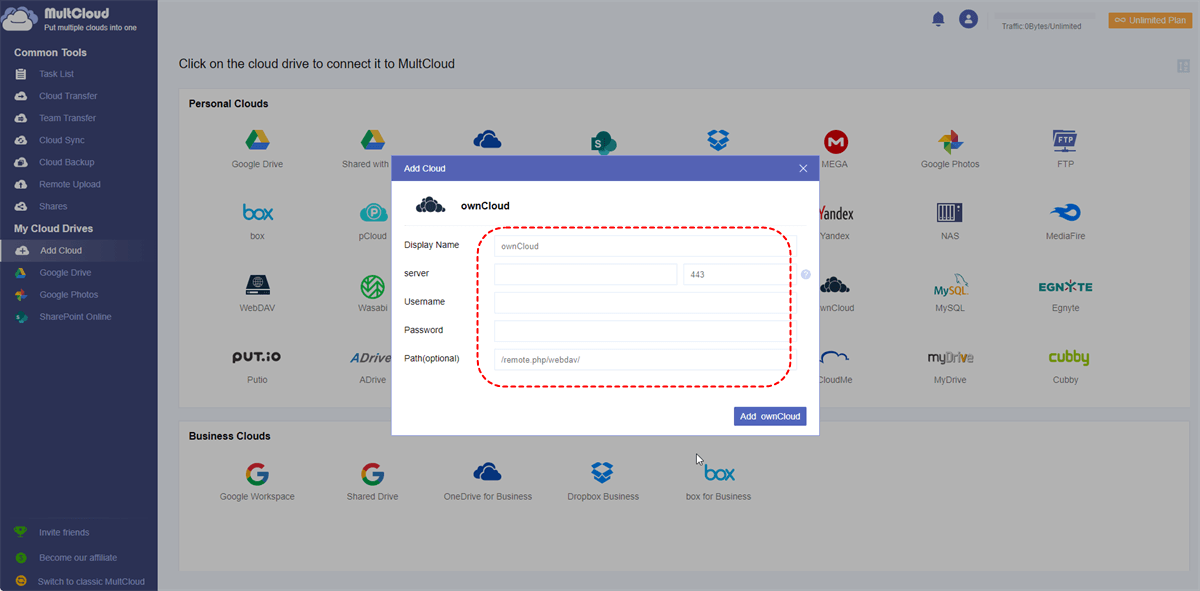The image size is (1200, 591).
Task: Open the user account avatar icon
Action: 968,19
